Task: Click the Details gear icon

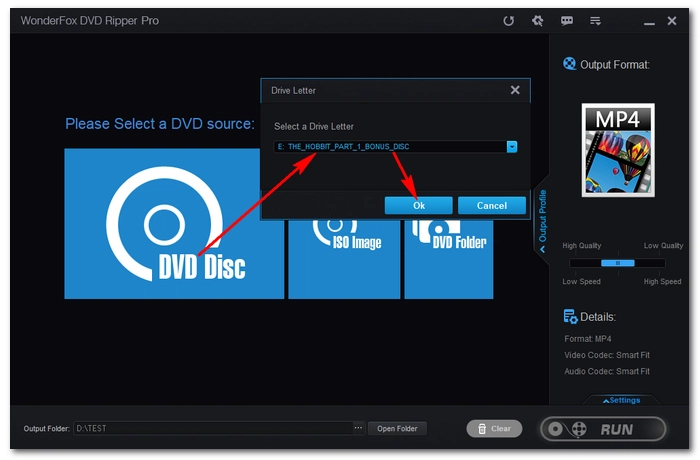Action: click(570, 317)
